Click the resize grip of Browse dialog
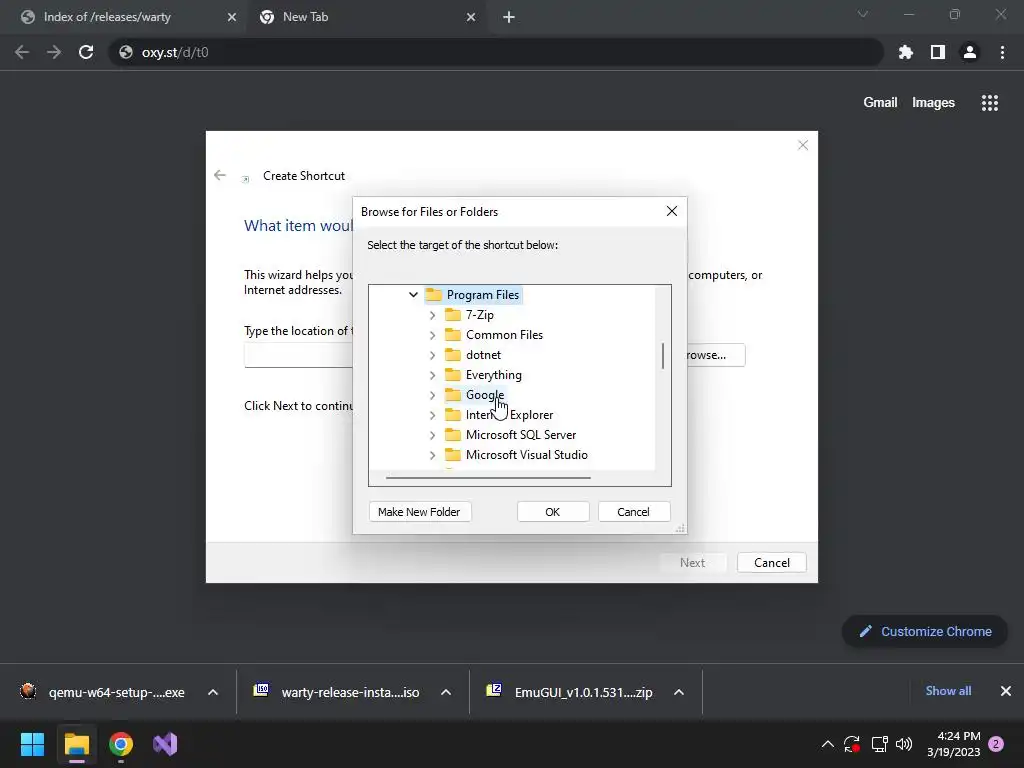This screenshot has height=768, width=1024. 680,528
